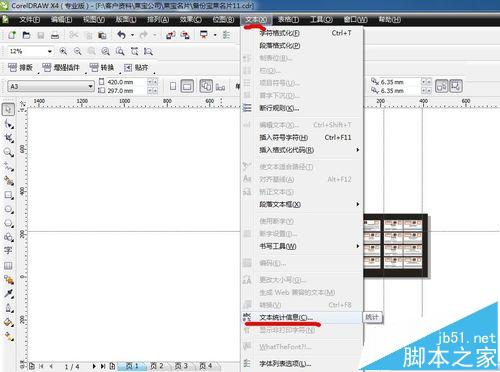The image size is (500, 372).
Task: Toggle portrait page orientation
Action: [173, 86]
